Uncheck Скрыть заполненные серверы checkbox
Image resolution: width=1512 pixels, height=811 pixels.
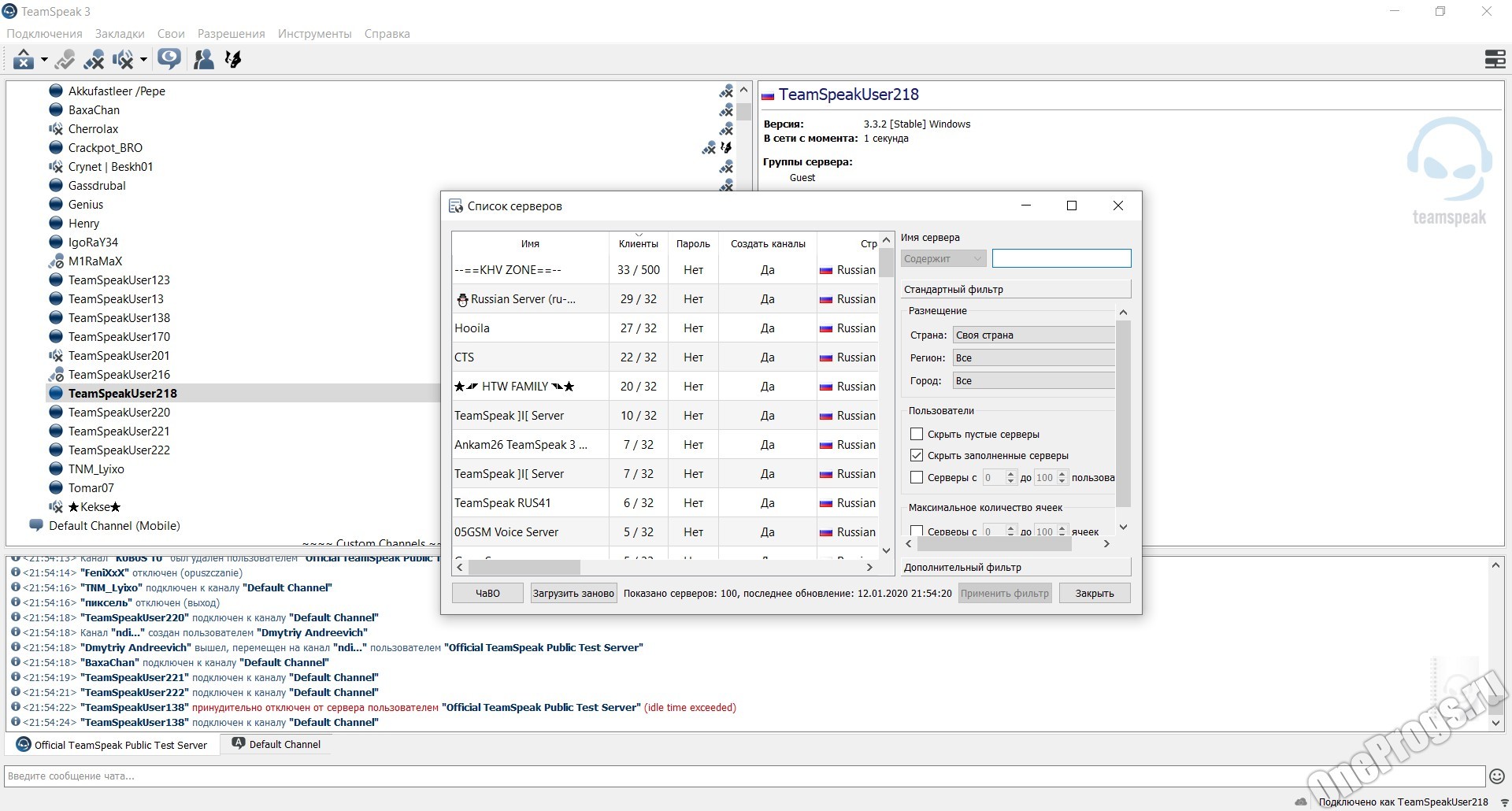coord(917,456)
